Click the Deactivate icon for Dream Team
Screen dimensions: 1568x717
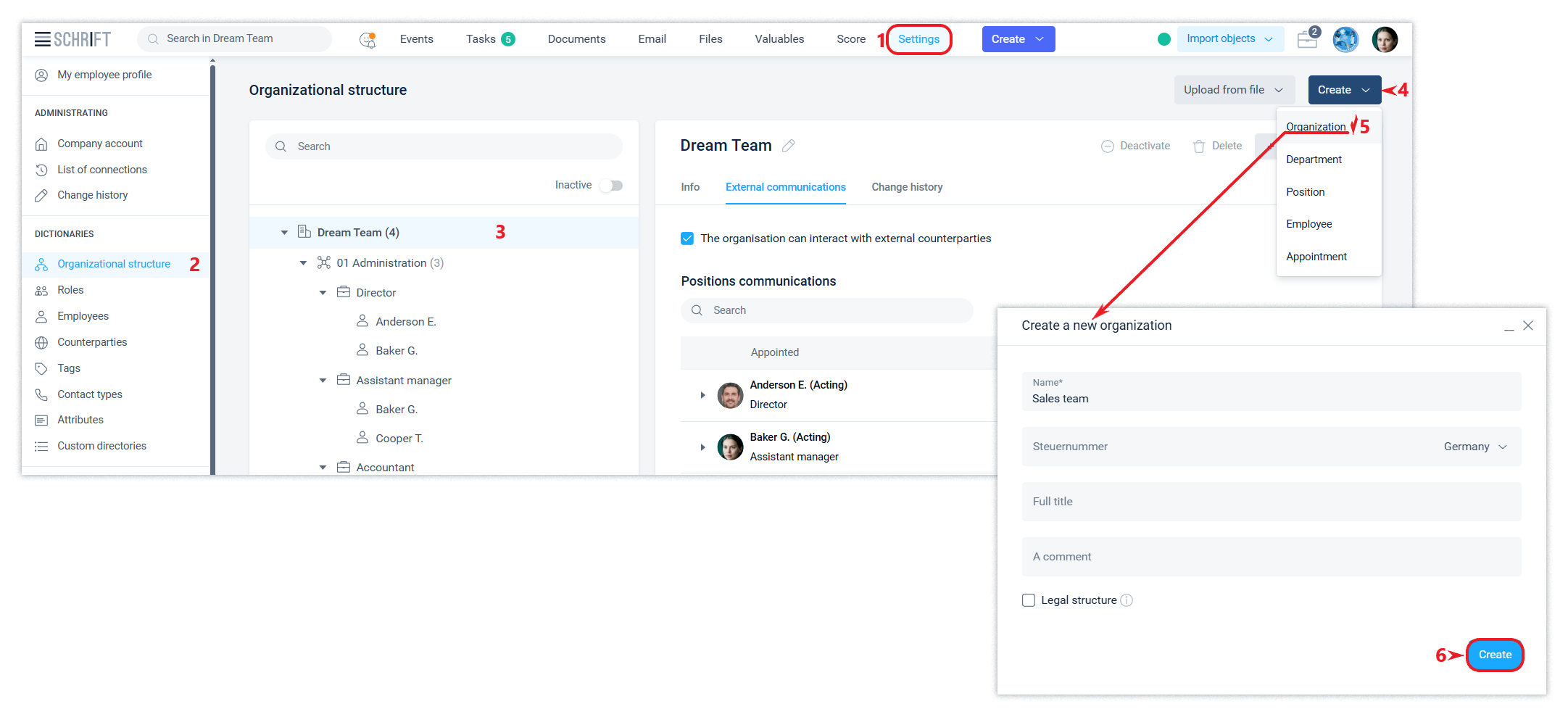click(x=1108, y=146)
